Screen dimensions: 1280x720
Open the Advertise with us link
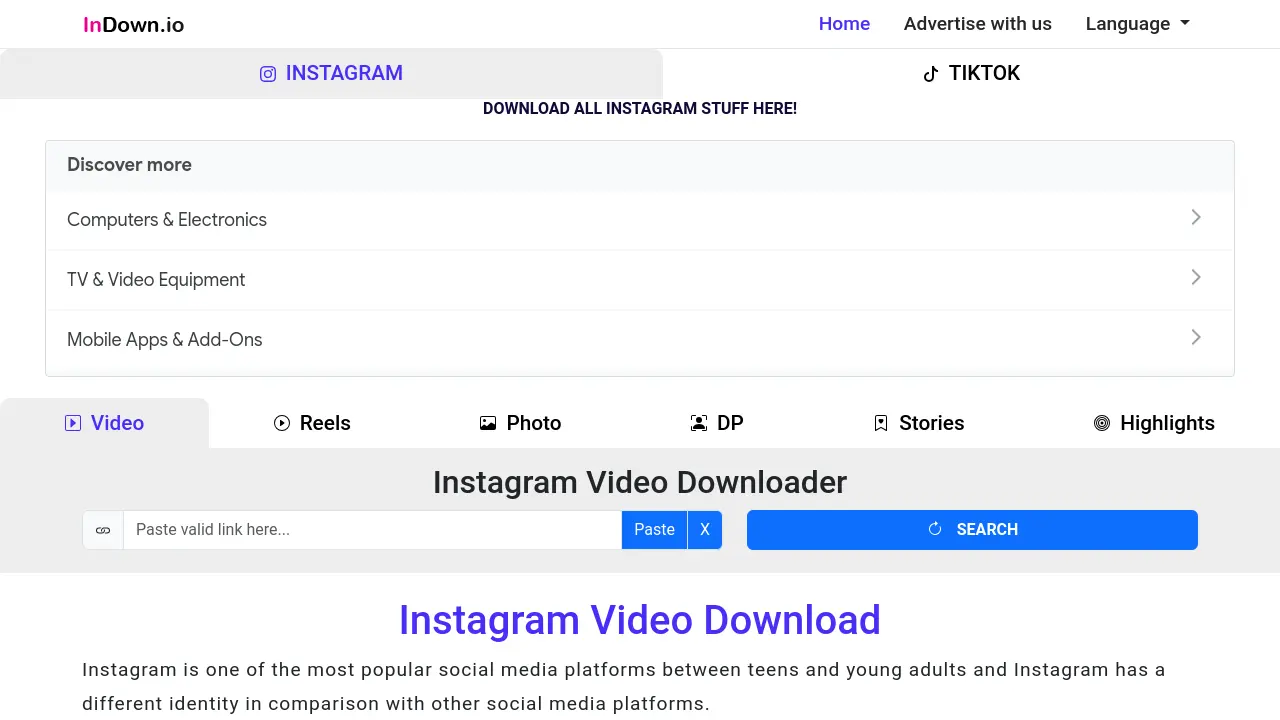(978, 24)
